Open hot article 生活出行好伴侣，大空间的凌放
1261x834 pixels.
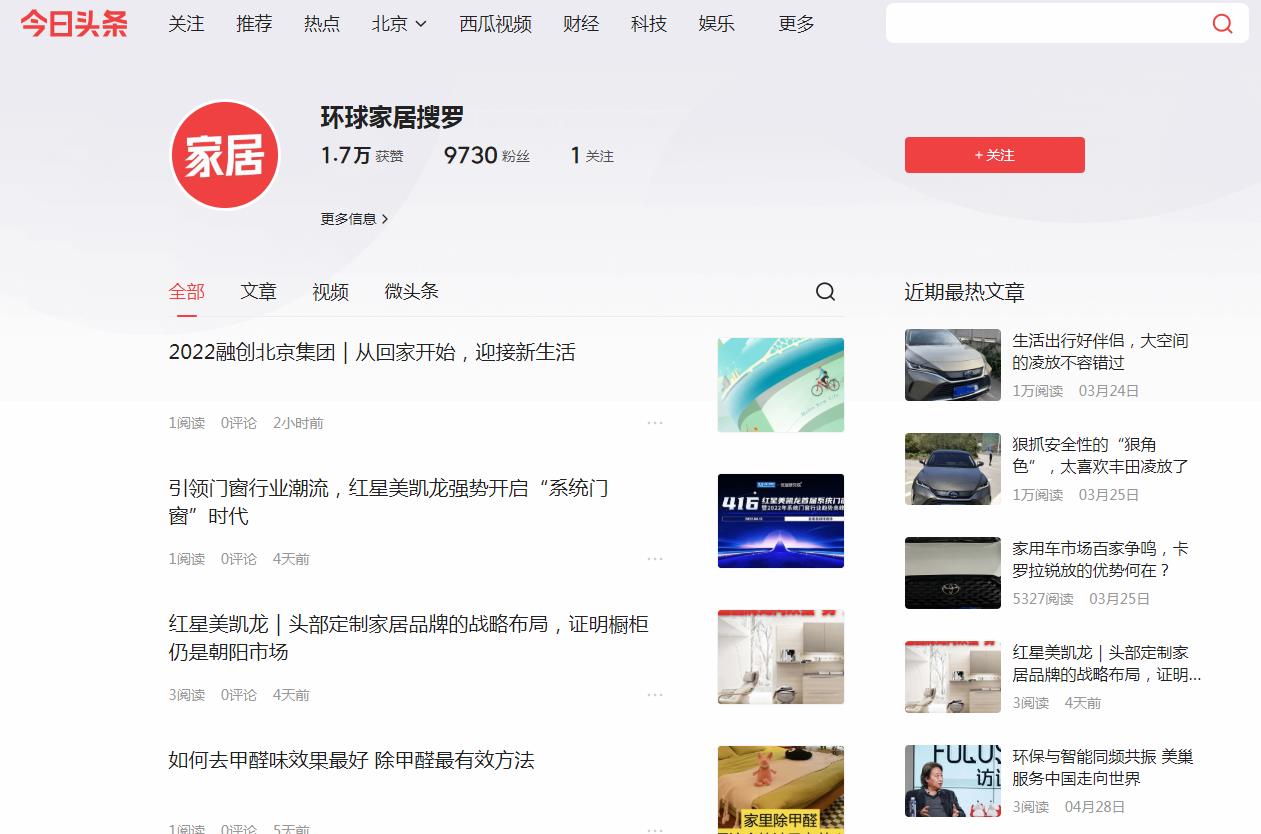pyautogui.click(x=1100, y=352)
